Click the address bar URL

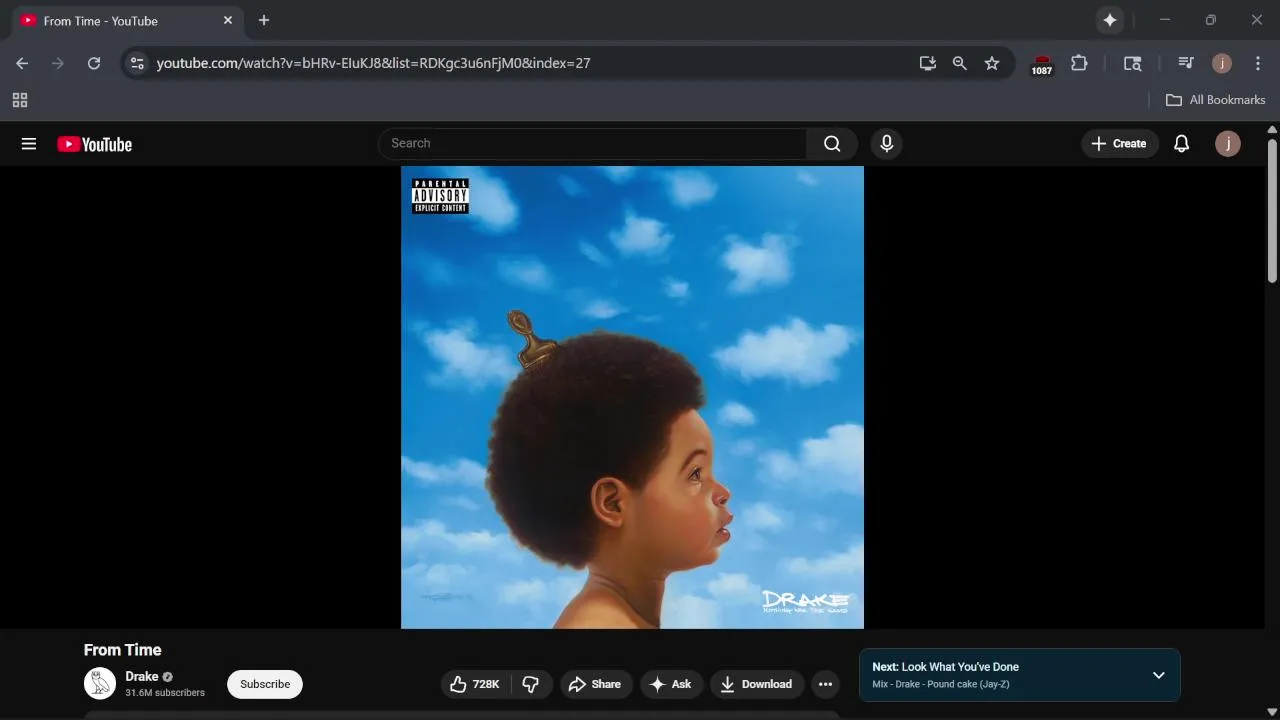374,63
